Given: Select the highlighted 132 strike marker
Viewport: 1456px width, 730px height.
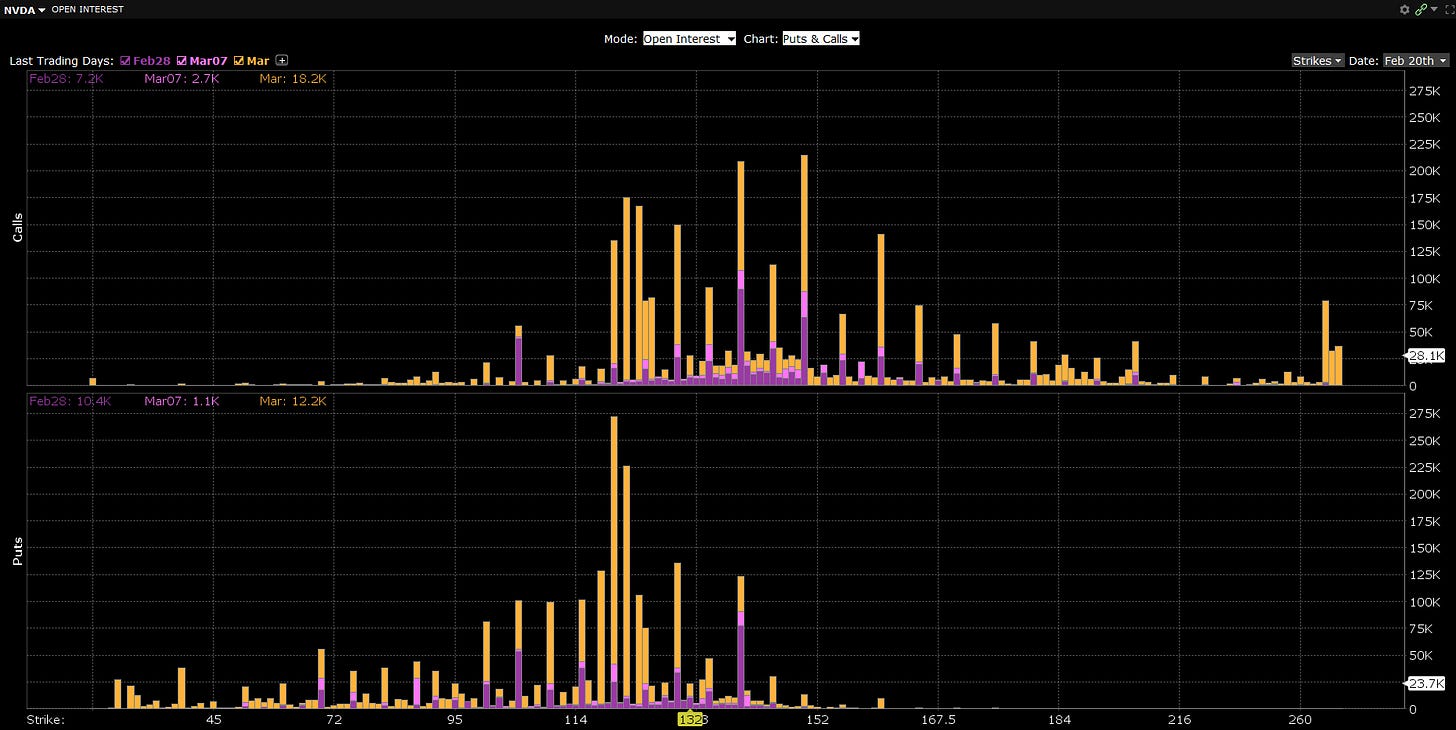Looking at the screenshot, I should 690,719.
